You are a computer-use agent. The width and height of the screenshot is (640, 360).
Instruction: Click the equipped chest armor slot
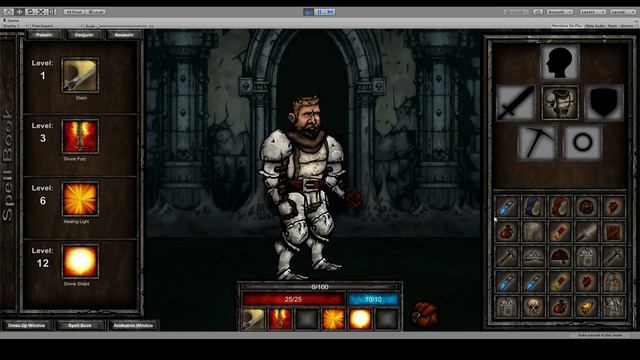pos(560,103)
